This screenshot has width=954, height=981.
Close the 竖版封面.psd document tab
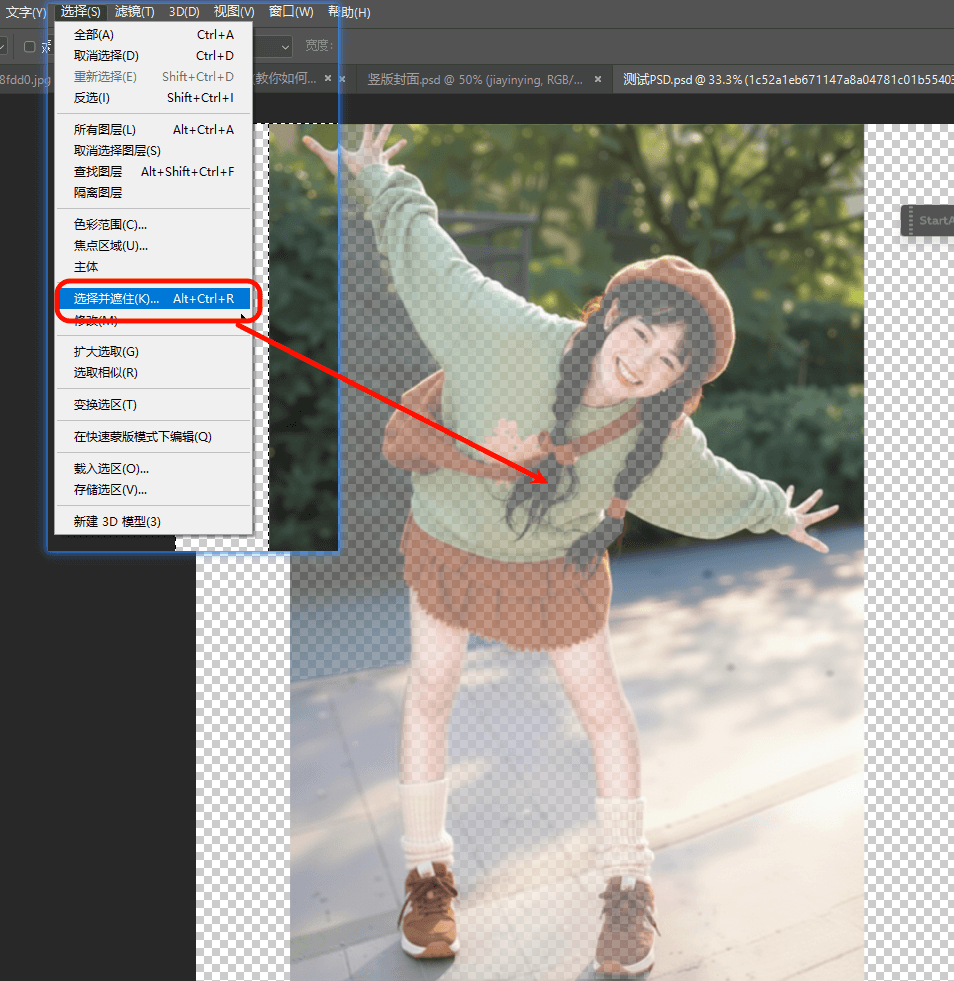tap(599, 79)
